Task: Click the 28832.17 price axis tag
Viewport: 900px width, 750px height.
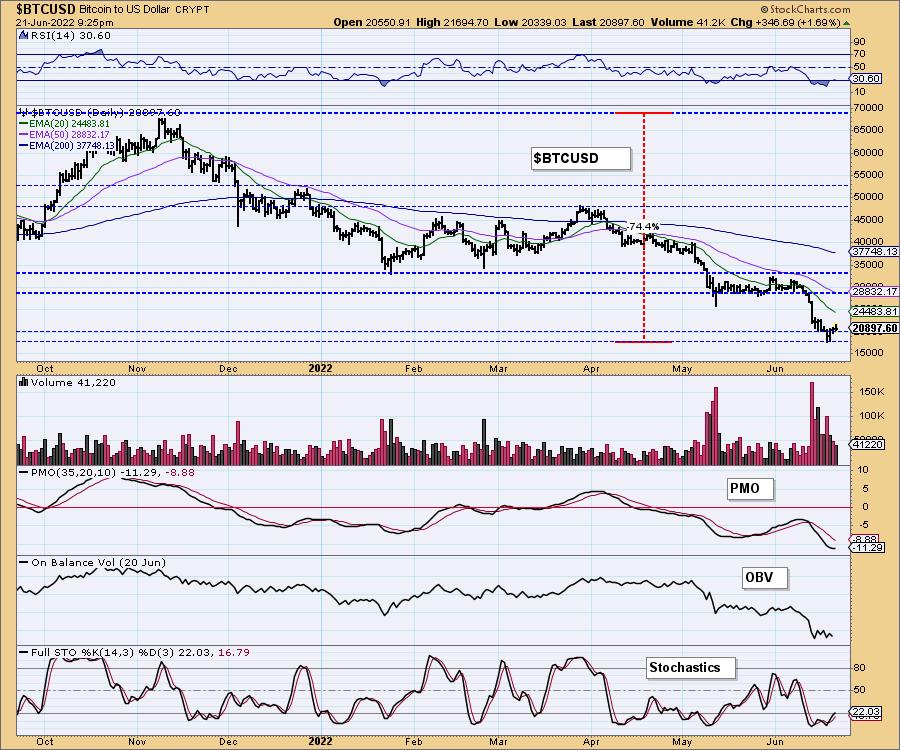Action: 875,292
